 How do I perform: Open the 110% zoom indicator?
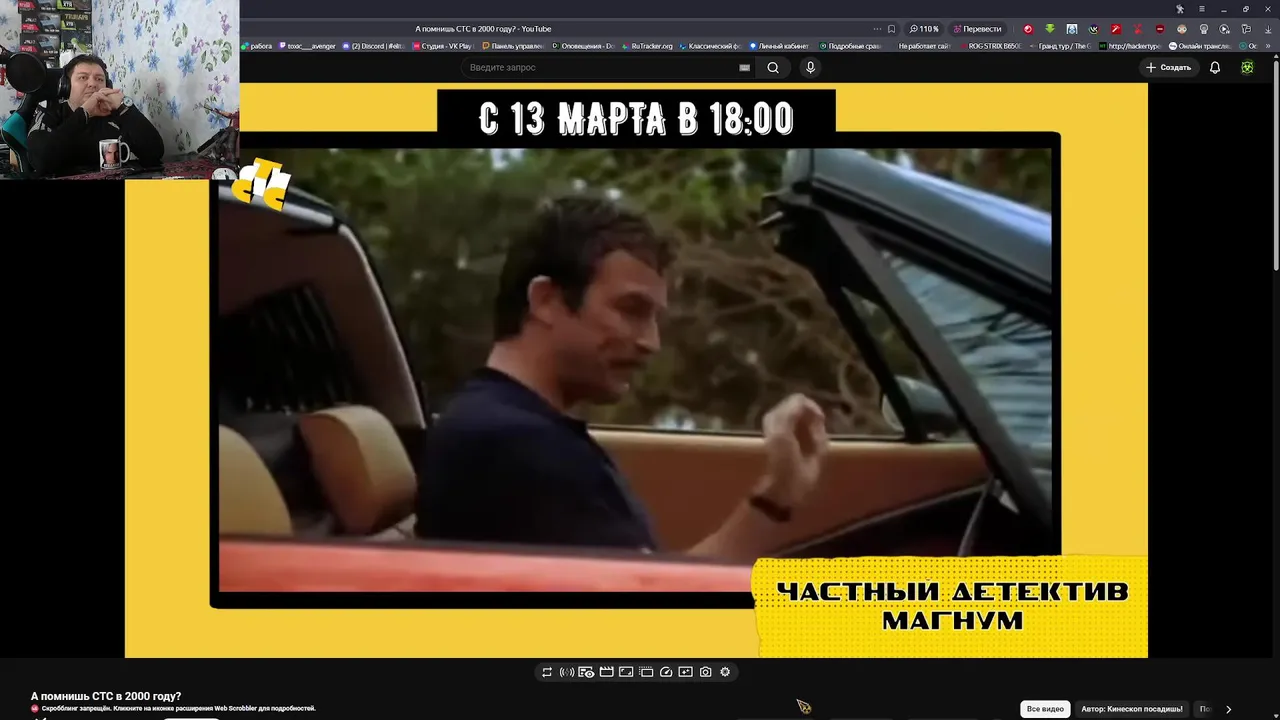(924, 29)
